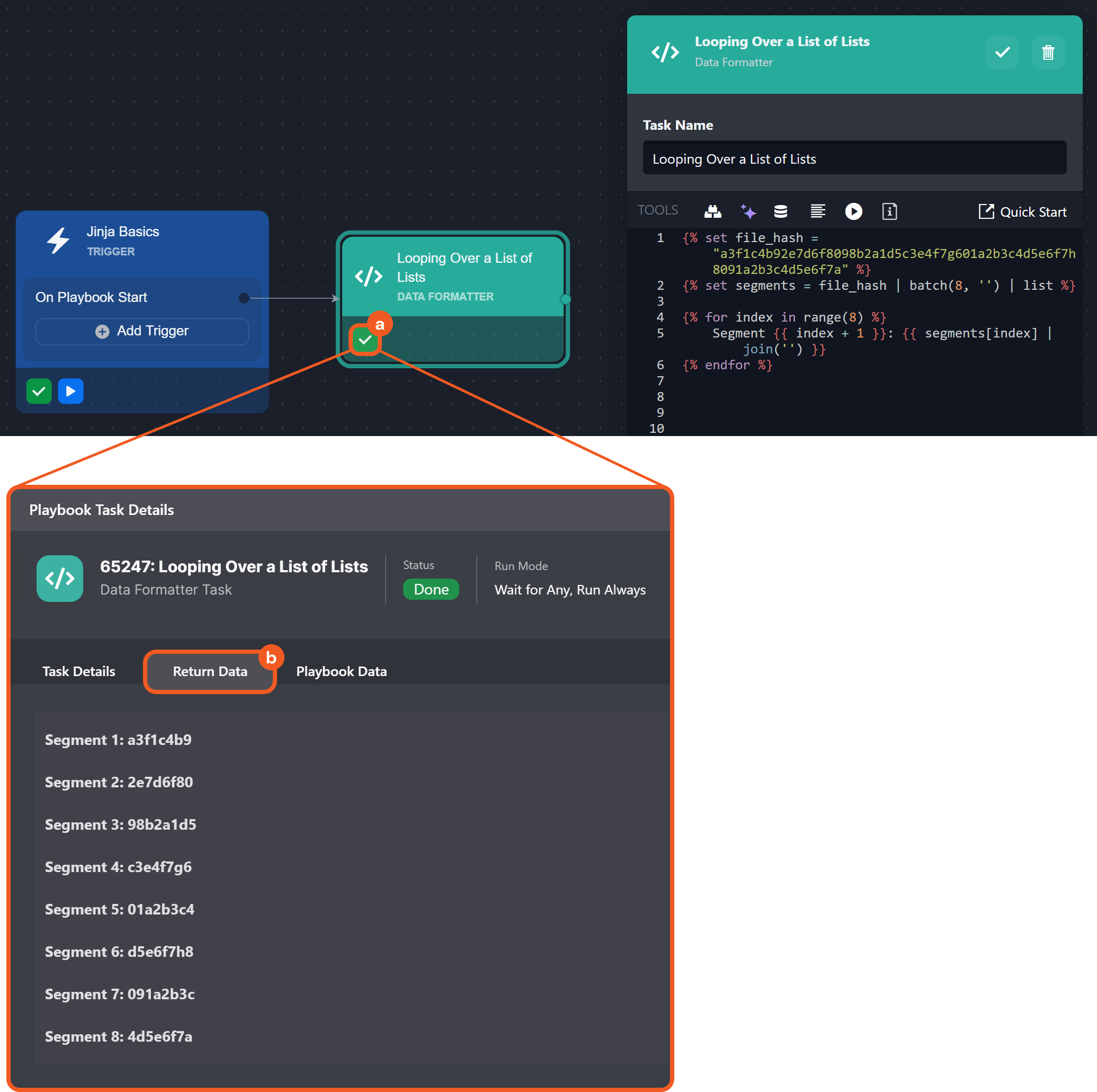Delete task with trash icon
1097x1092 pixels.
1048,53
